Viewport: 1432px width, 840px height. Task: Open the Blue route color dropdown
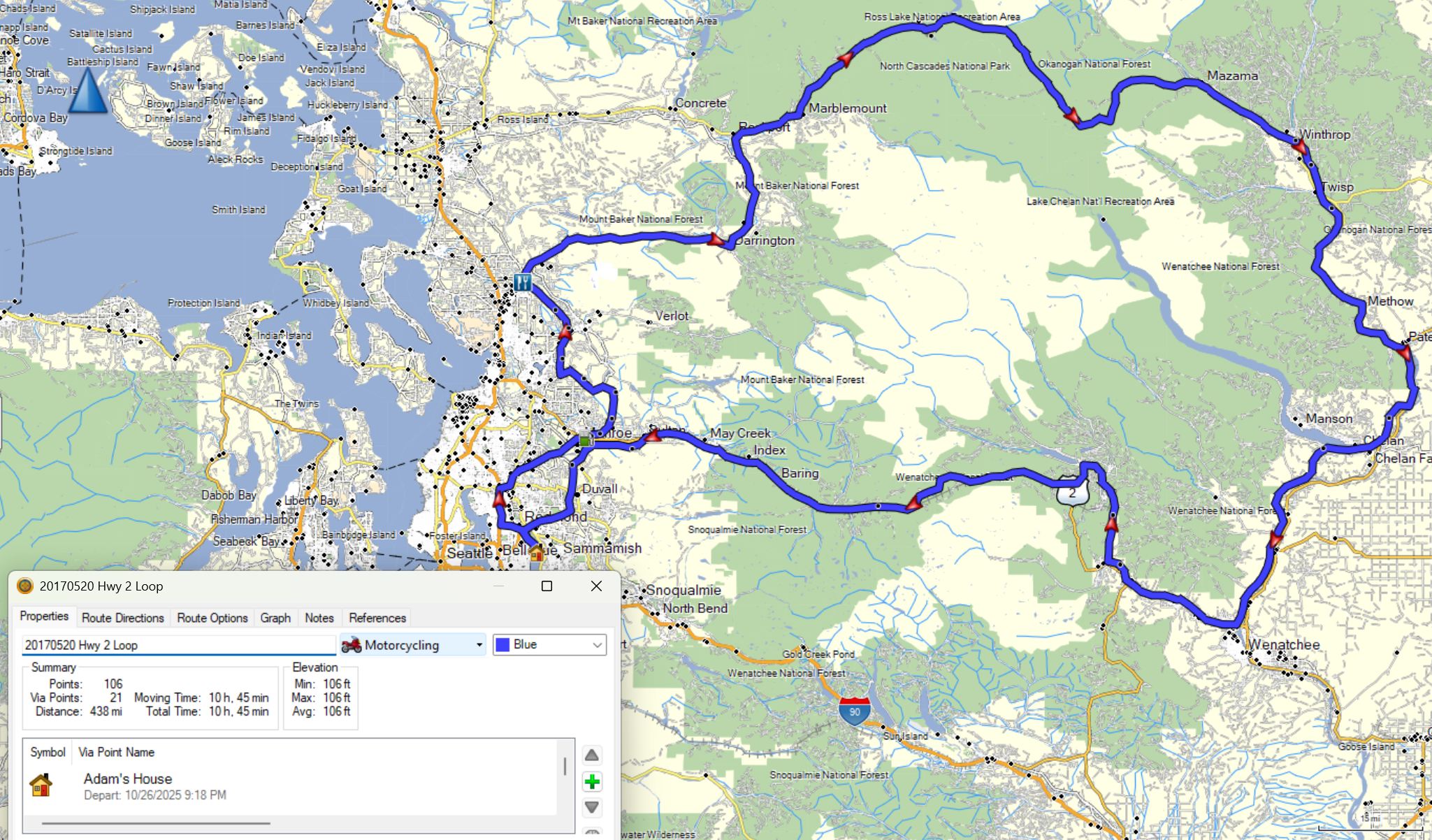[549, 645]
